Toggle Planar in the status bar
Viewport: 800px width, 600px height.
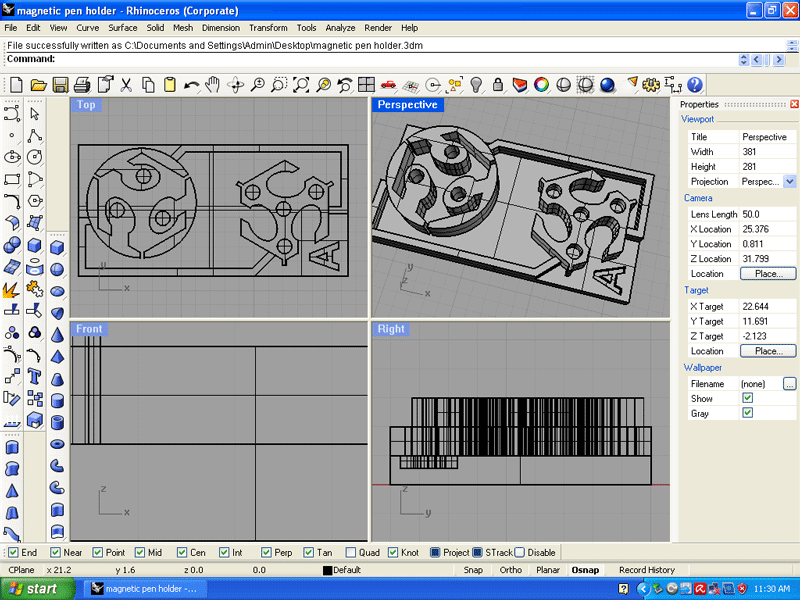click(x=548, y=570)
